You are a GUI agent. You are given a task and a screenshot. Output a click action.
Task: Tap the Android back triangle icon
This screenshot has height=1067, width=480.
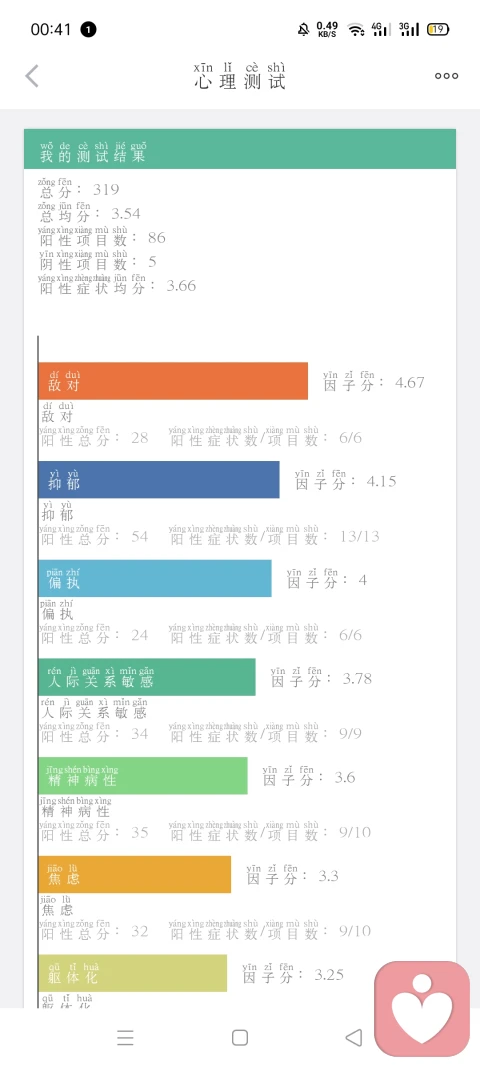click(353, 1037)
